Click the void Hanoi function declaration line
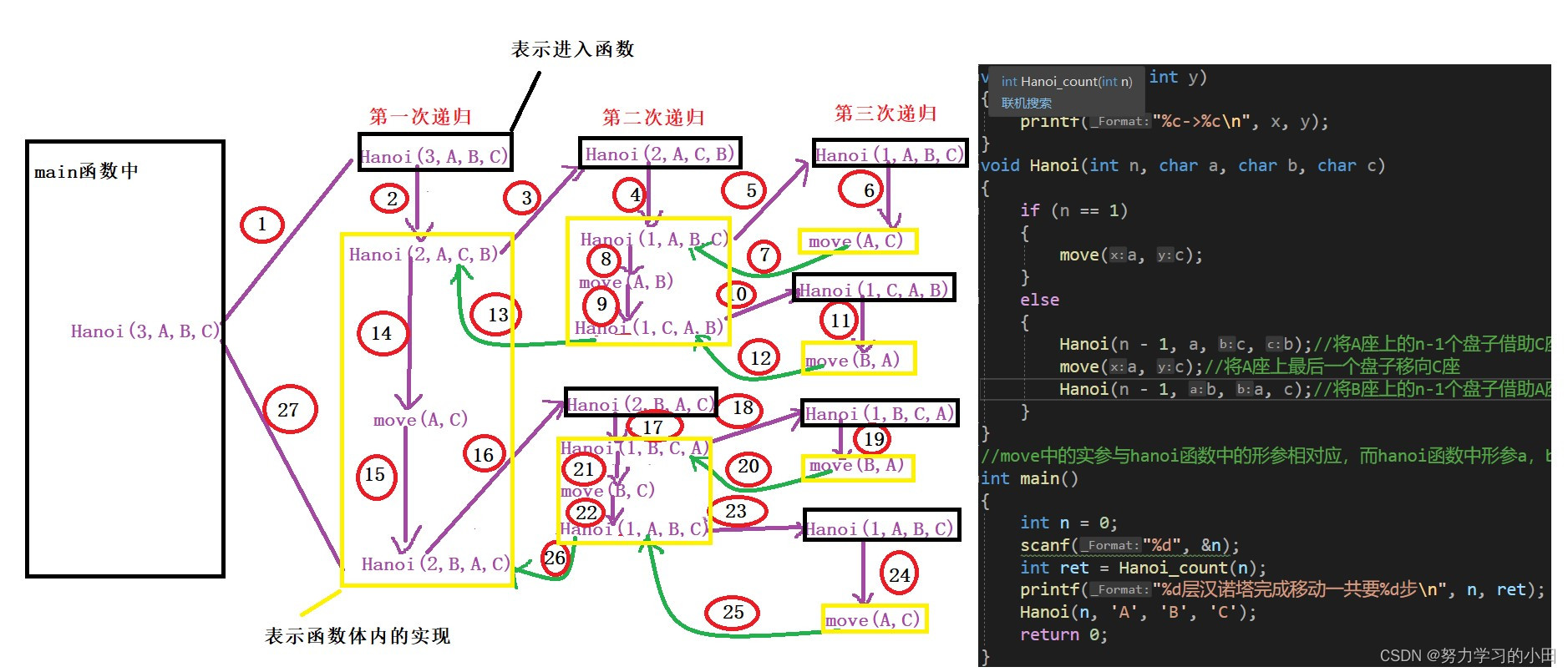The width and height of the screenshot is (1568, 672). [x=1182, y=166]
